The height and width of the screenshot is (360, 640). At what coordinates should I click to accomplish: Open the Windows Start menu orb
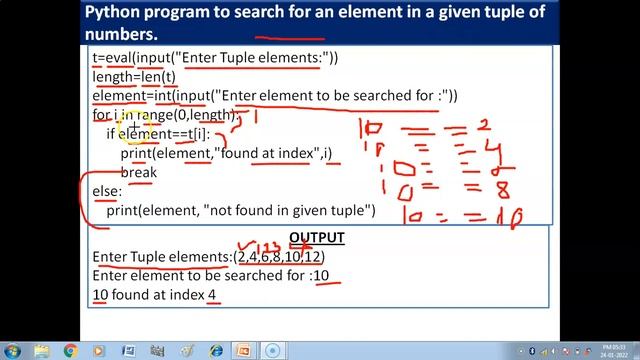point(12,351)
